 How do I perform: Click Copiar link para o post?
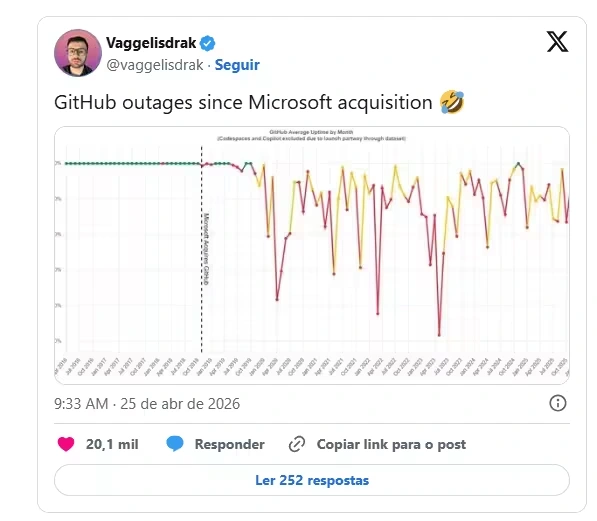(391, 444)
